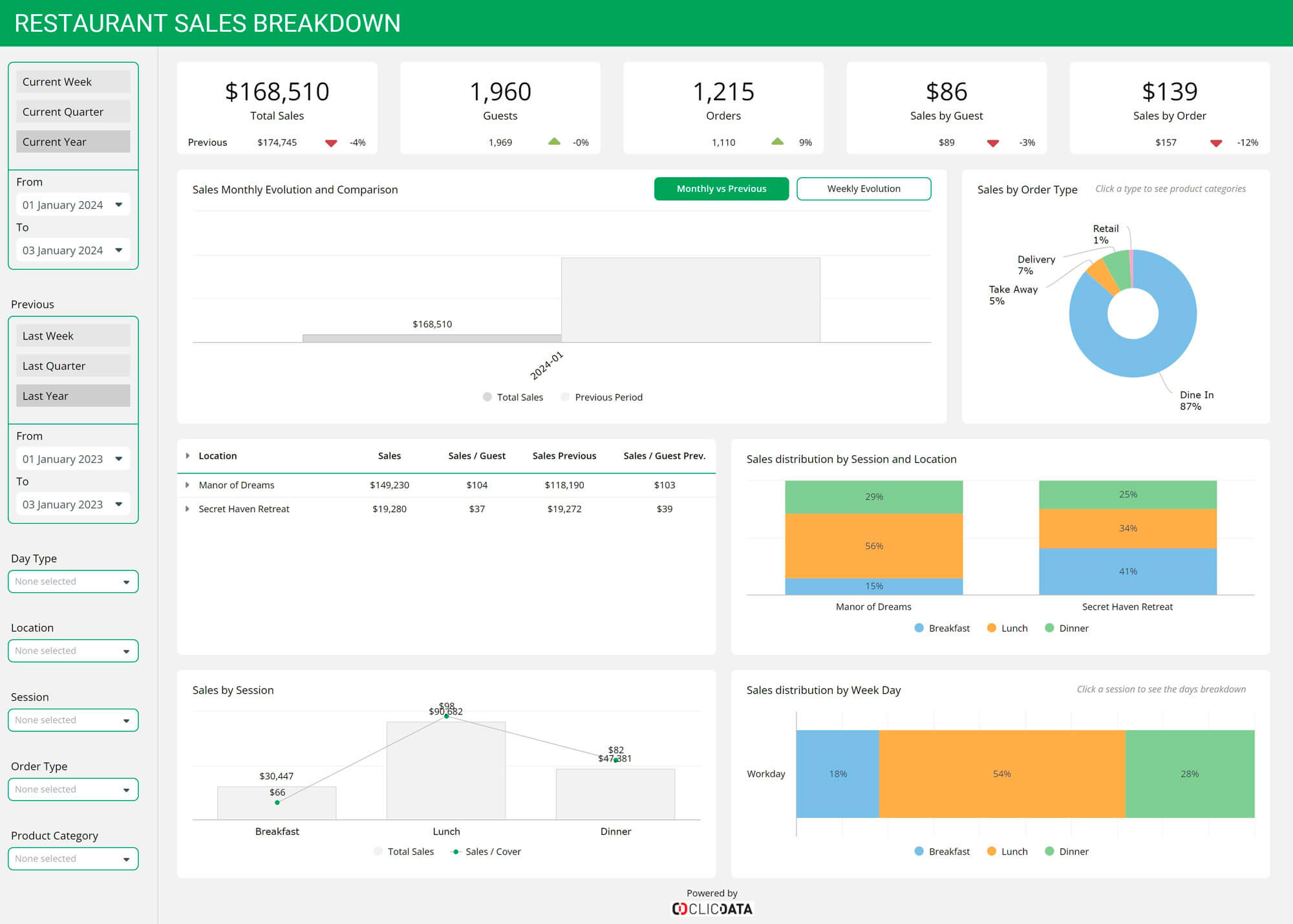Image resolution: width=1293 pixels, height=924 pixels.
Task: Expand the Manor of Dreams table row
Action: click(187, 484)
